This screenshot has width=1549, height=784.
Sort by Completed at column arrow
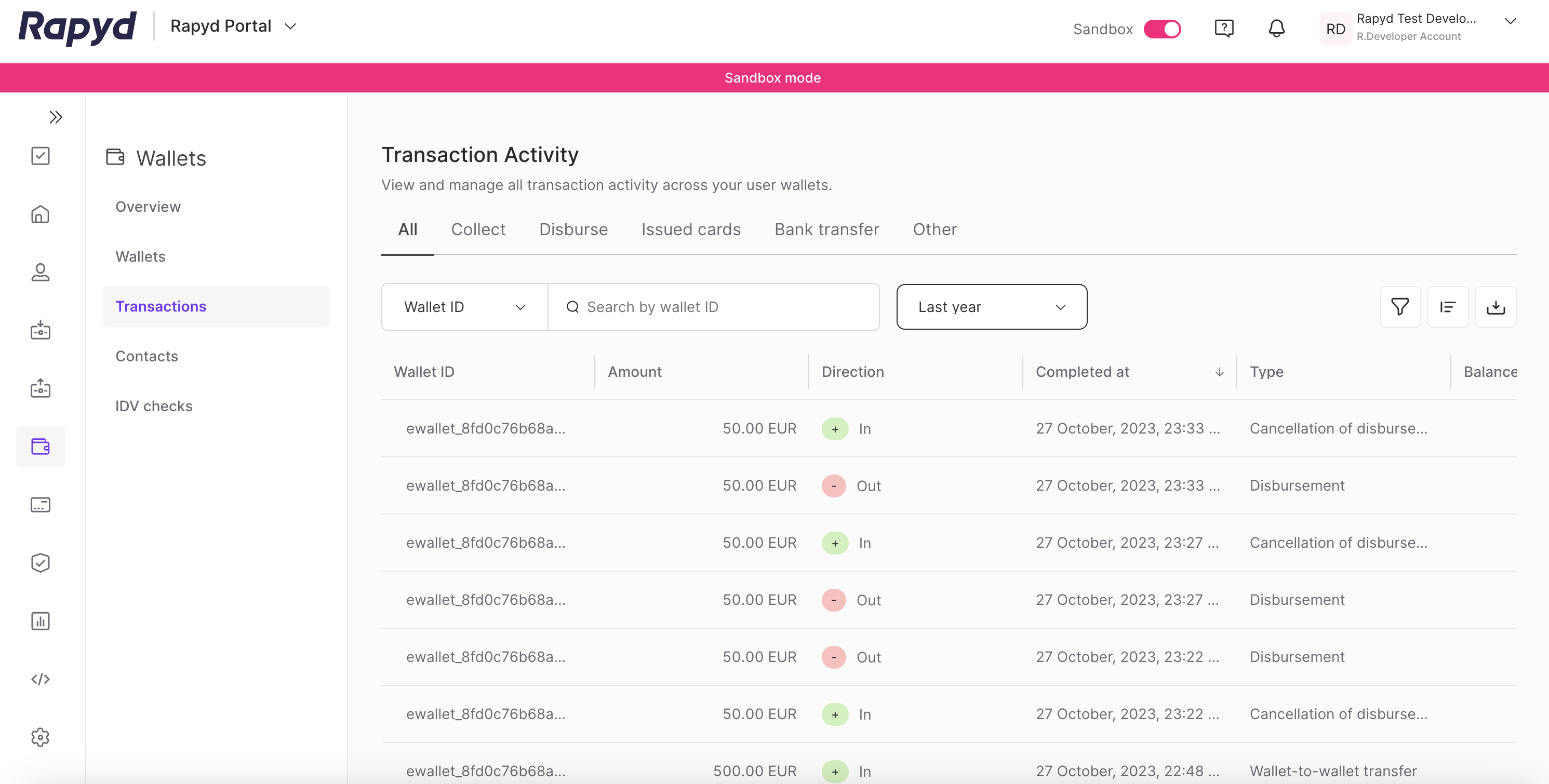point(1219,372)
